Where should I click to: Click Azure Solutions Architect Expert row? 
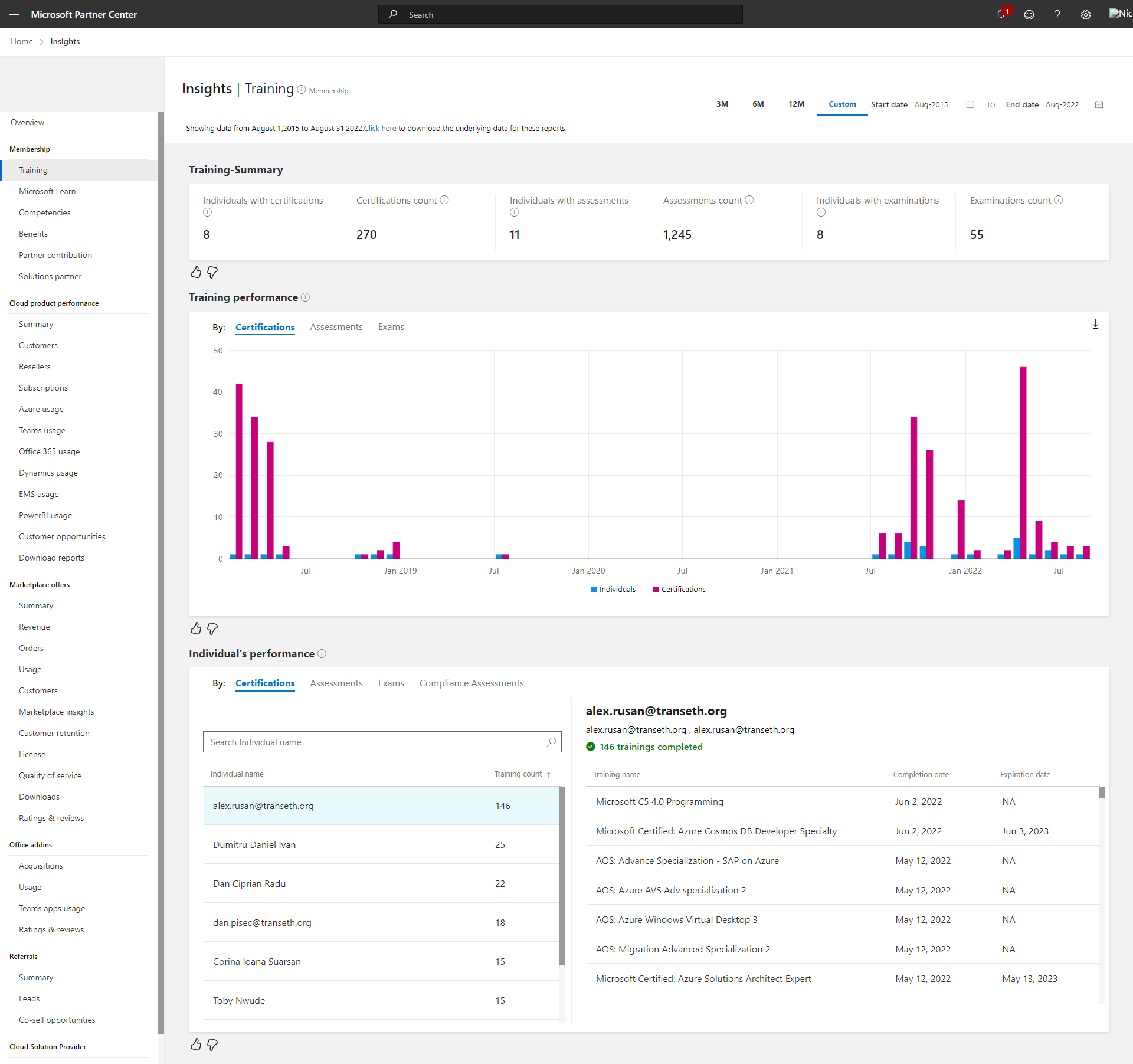coord(843,978)
